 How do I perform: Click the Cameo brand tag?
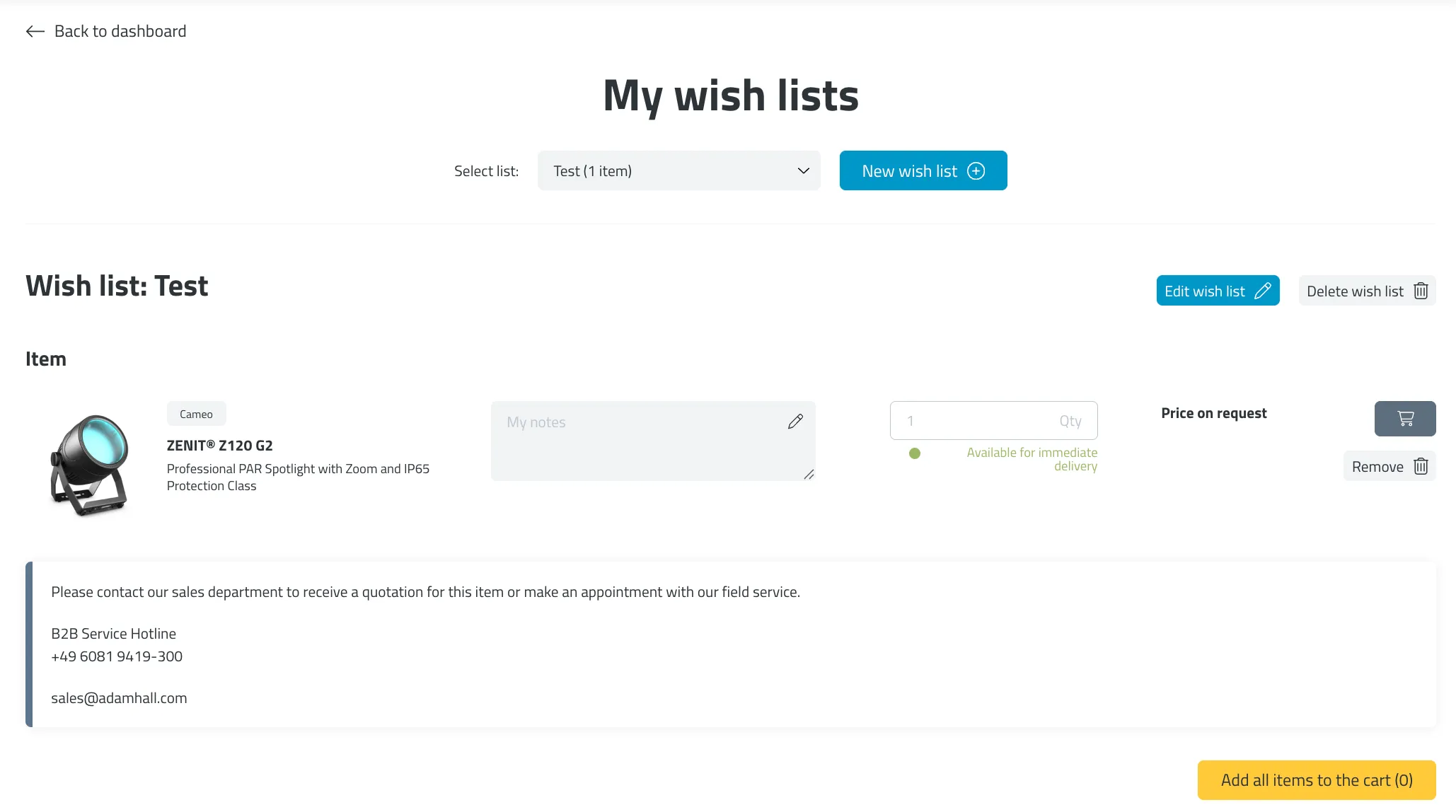196,414
